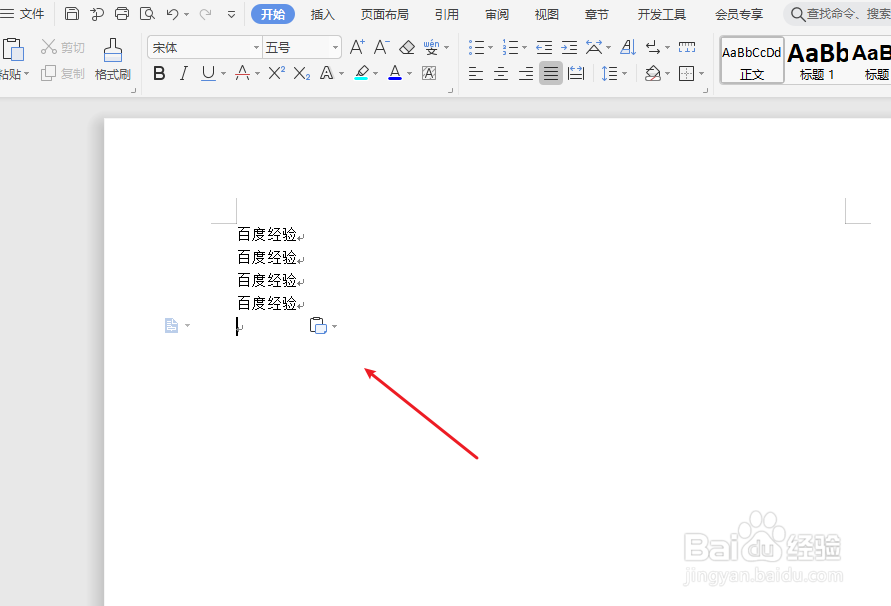Click the borders icon
The height and width of the screenshot is (606, 891).
pos(686,73)
